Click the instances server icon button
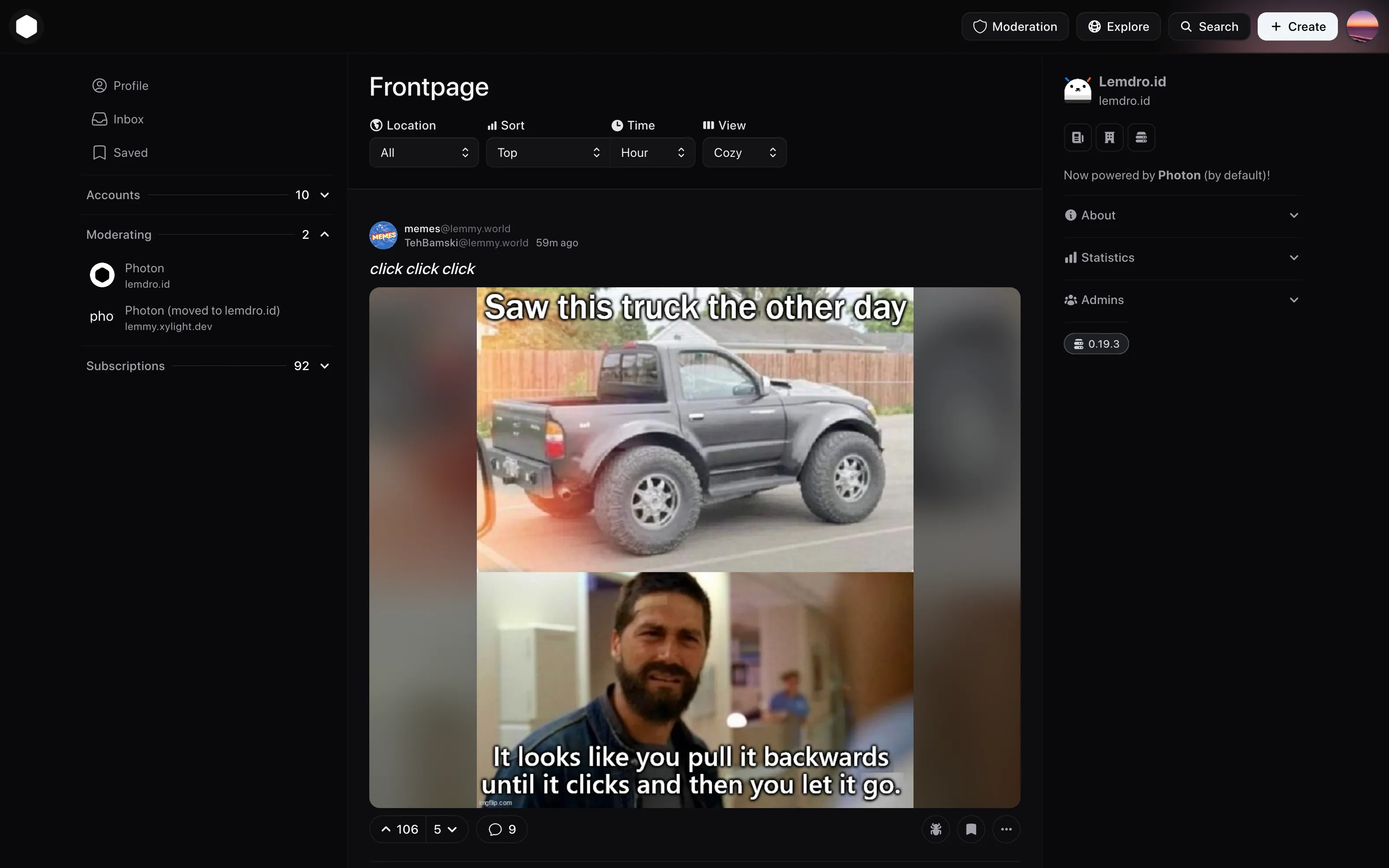The image size is (1389, 868). pyautogui.click(x=1141, y=137)
